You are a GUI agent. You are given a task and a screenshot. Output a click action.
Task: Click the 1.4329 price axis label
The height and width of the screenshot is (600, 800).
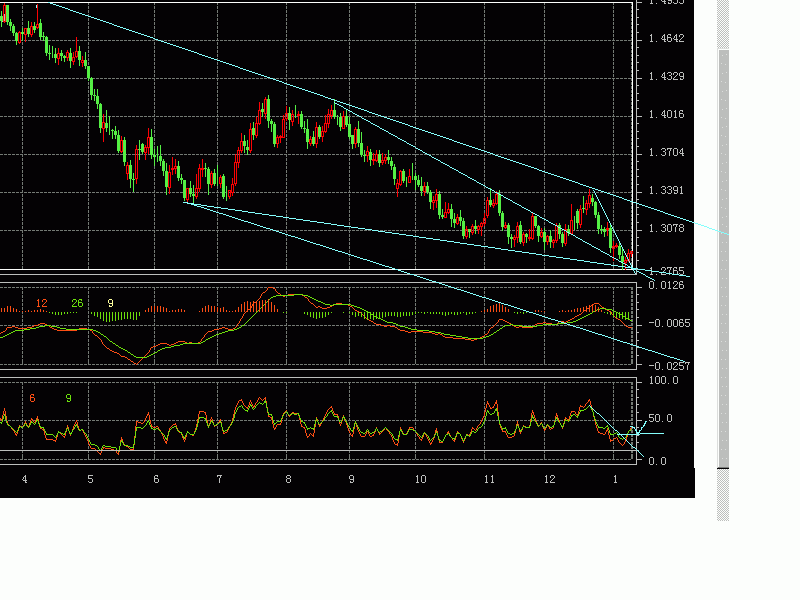click(666, 77)
